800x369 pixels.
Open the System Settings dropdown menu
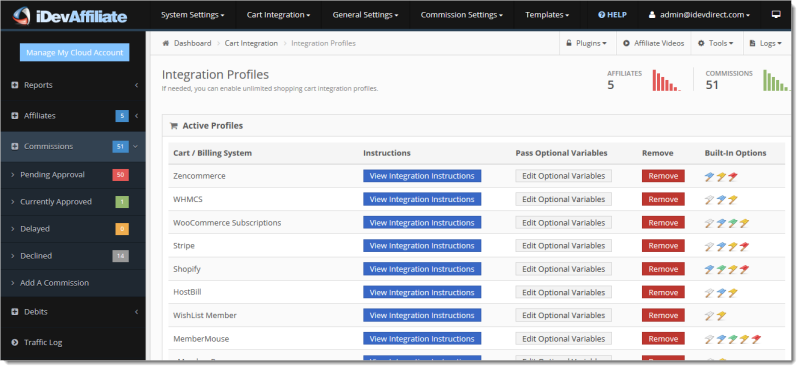(193, 15)
